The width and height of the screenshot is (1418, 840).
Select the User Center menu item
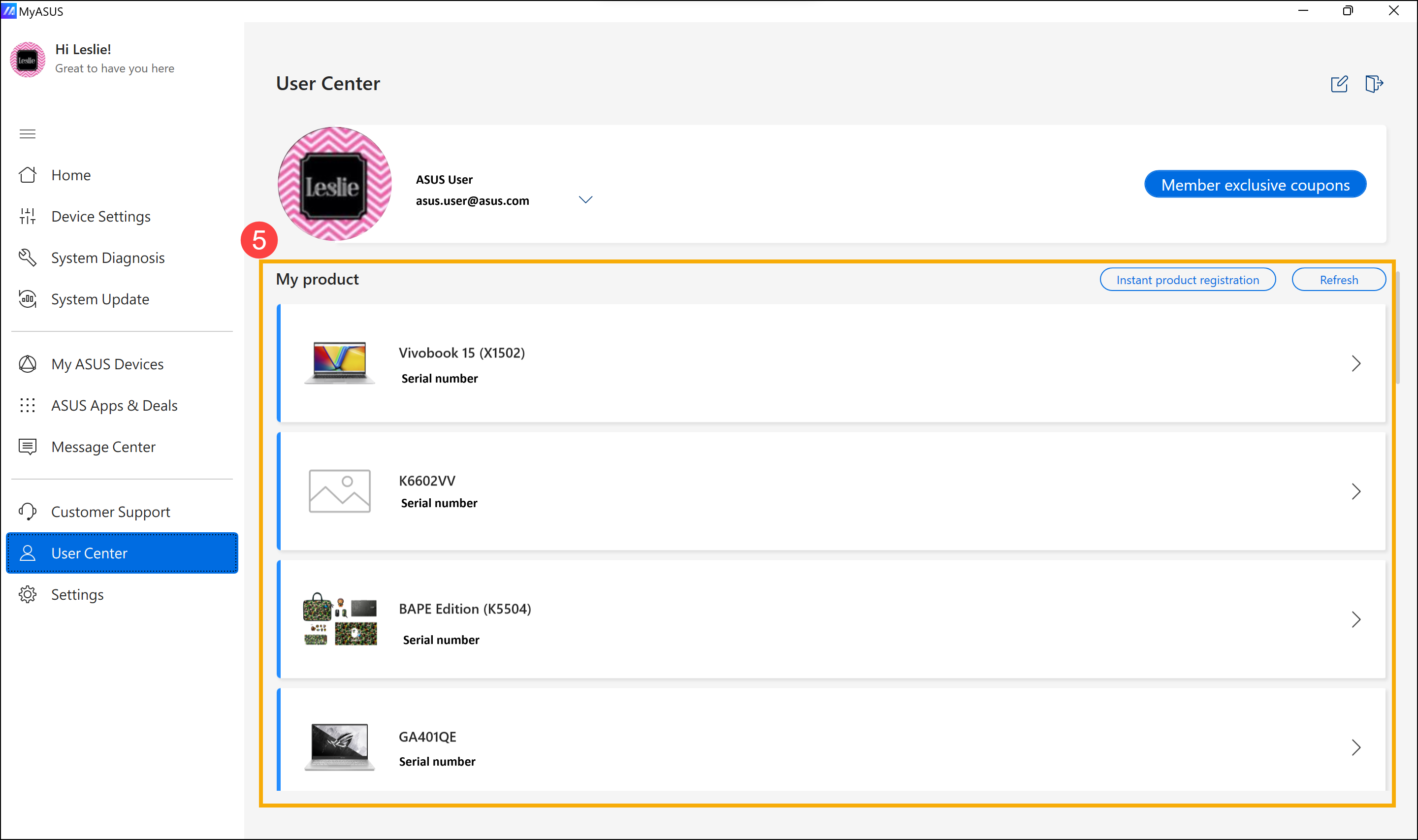pos(122,553)
